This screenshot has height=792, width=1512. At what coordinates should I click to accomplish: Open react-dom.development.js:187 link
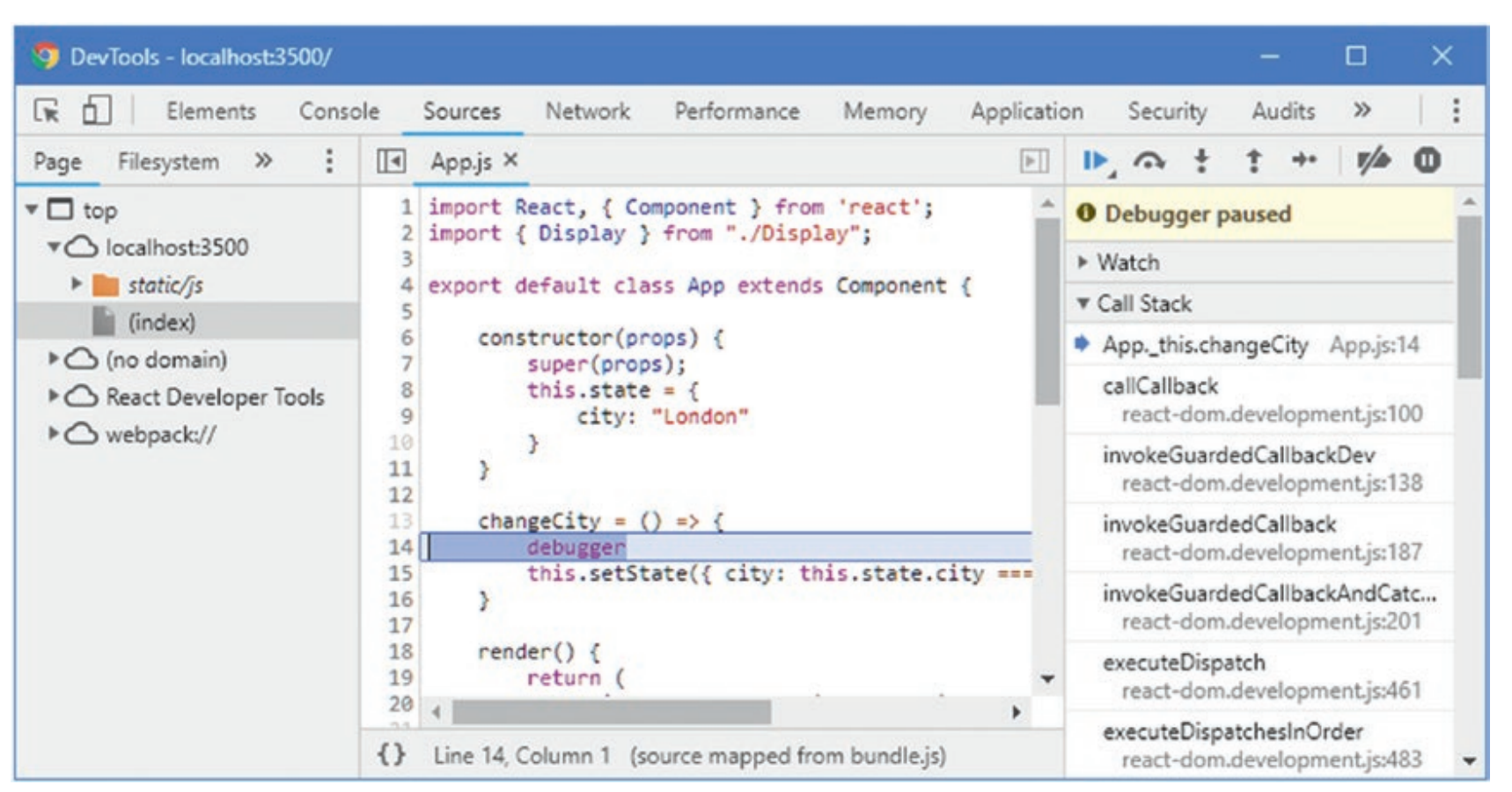click(1272, 553)
